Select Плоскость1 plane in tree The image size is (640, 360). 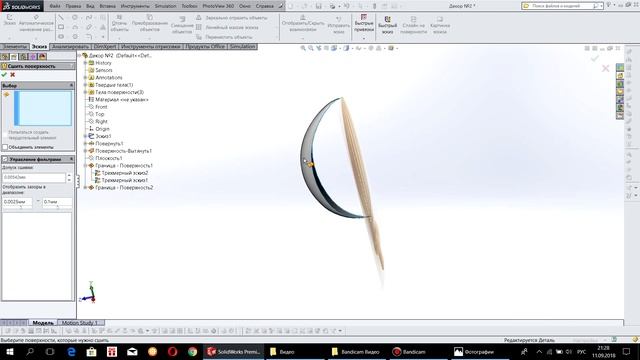(x=109, y=158)
